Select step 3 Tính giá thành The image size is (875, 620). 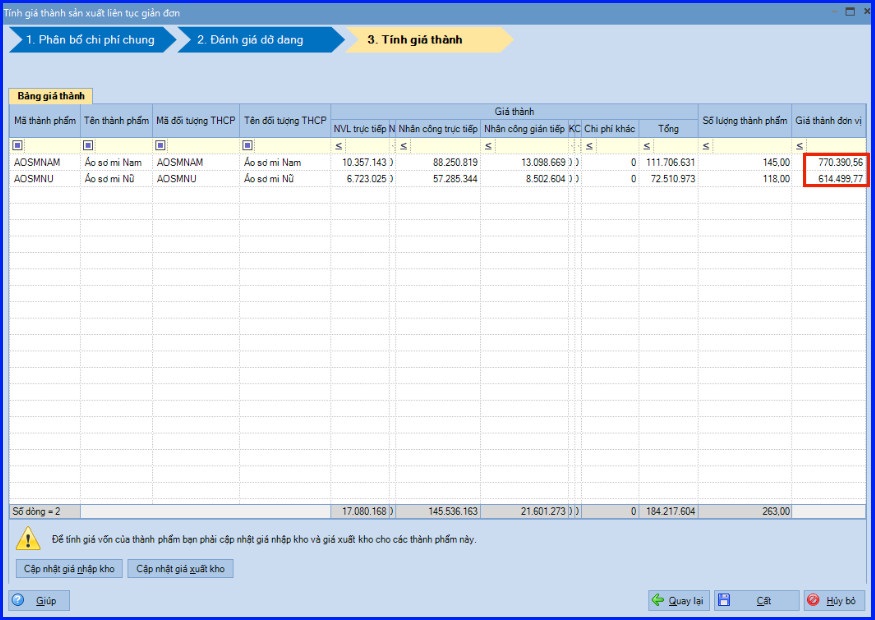pos(429,40)
